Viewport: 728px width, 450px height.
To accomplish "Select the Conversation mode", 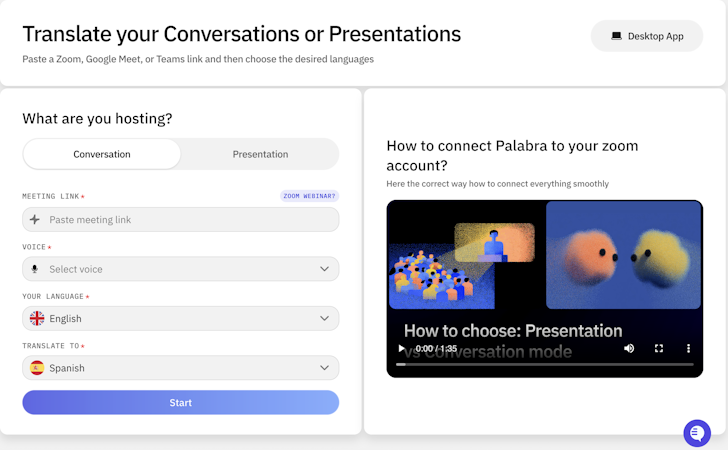I will pyautogui.click(x=102, y=154).
